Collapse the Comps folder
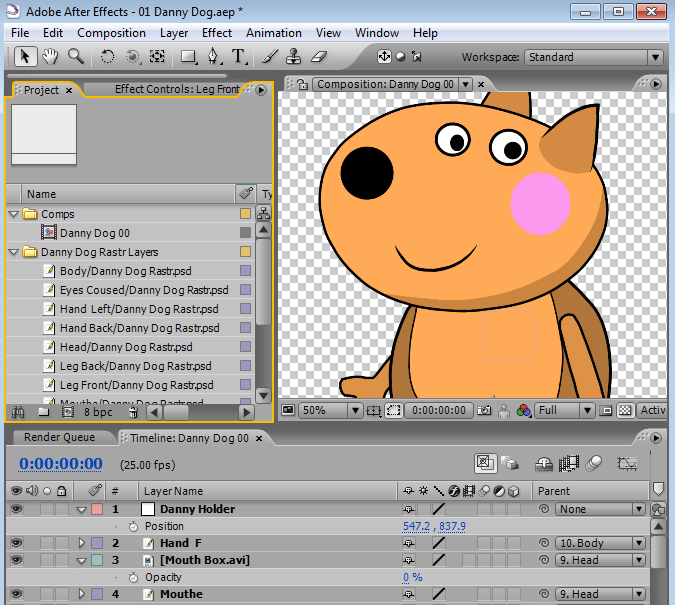 tap(14, 214)
